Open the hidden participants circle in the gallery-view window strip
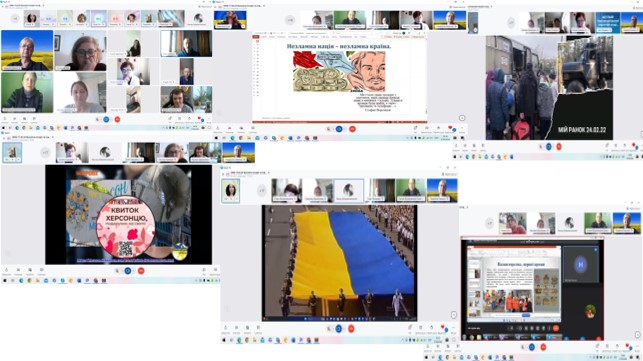Screen dimensions: 643x361 [x=15, y=18]
